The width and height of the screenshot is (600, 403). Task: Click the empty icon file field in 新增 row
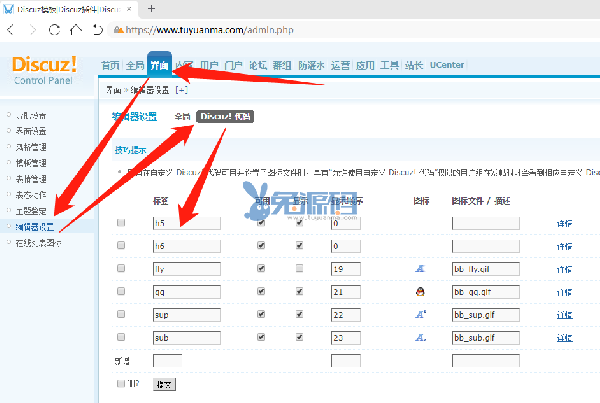(x=486, y=361)
